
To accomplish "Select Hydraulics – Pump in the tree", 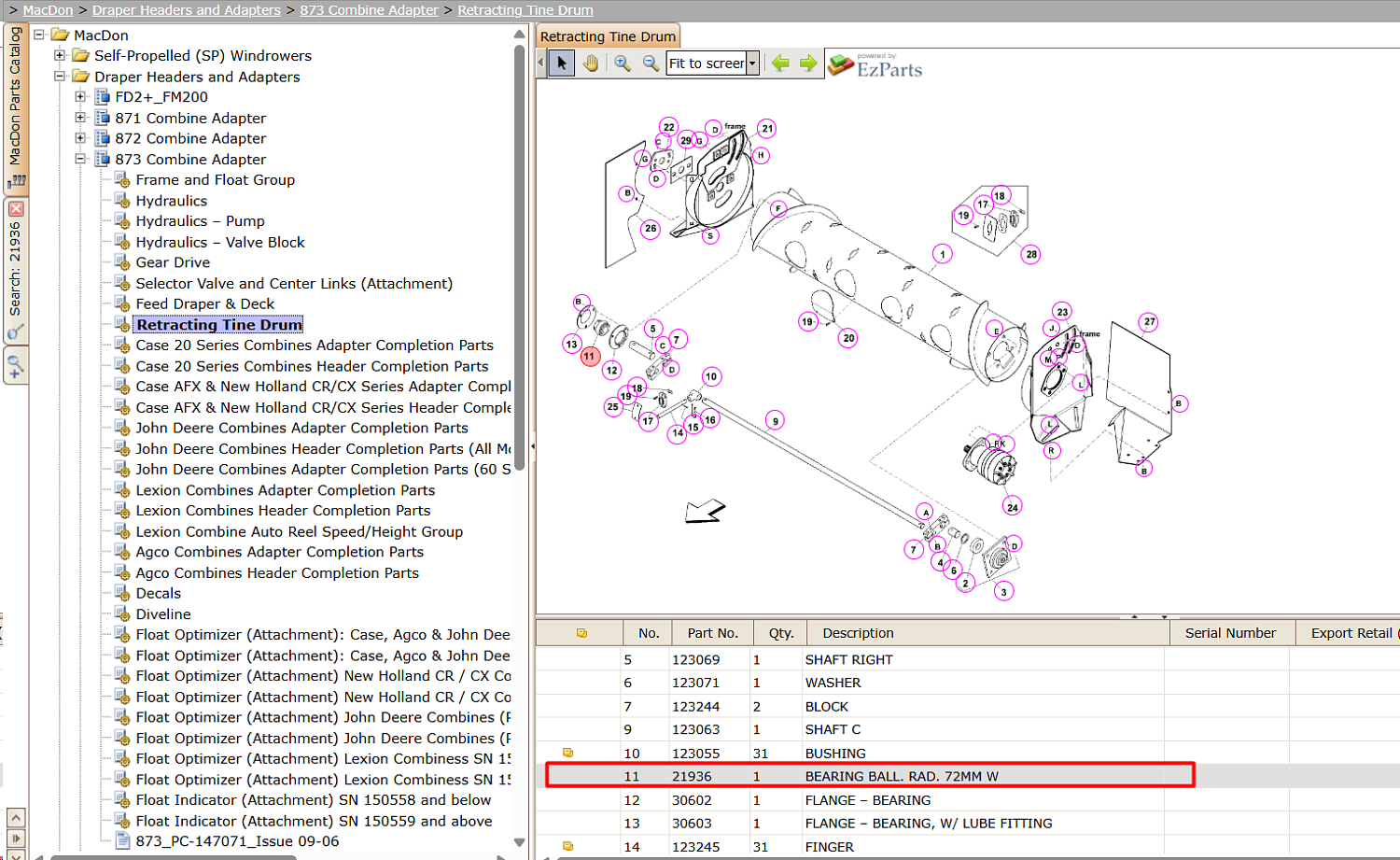I will click(200, 221).
